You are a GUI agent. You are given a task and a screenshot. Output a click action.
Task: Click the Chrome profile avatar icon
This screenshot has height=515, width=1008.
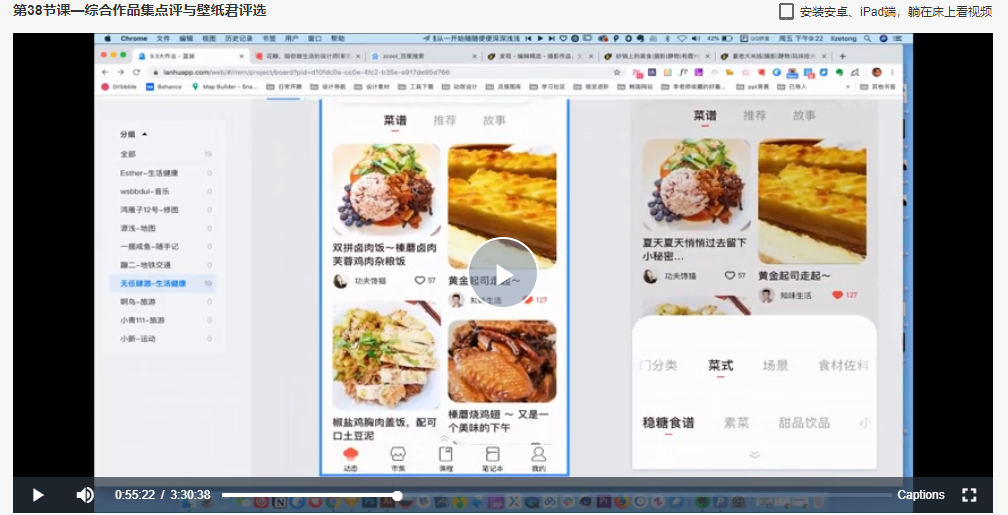tap(877, 72)
